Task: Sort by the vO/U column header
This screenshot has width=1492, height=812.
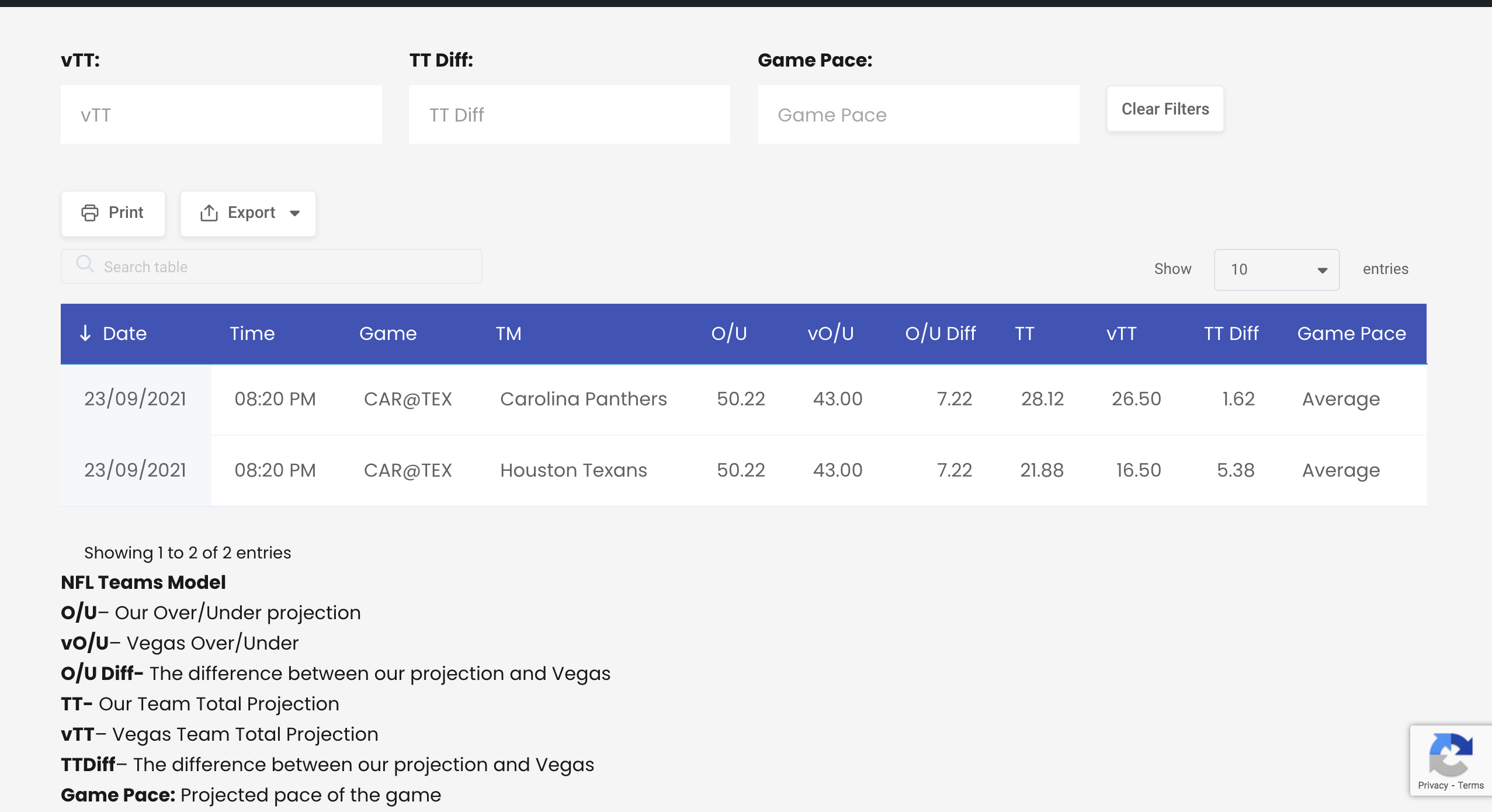Action: (x=831, y=334)
